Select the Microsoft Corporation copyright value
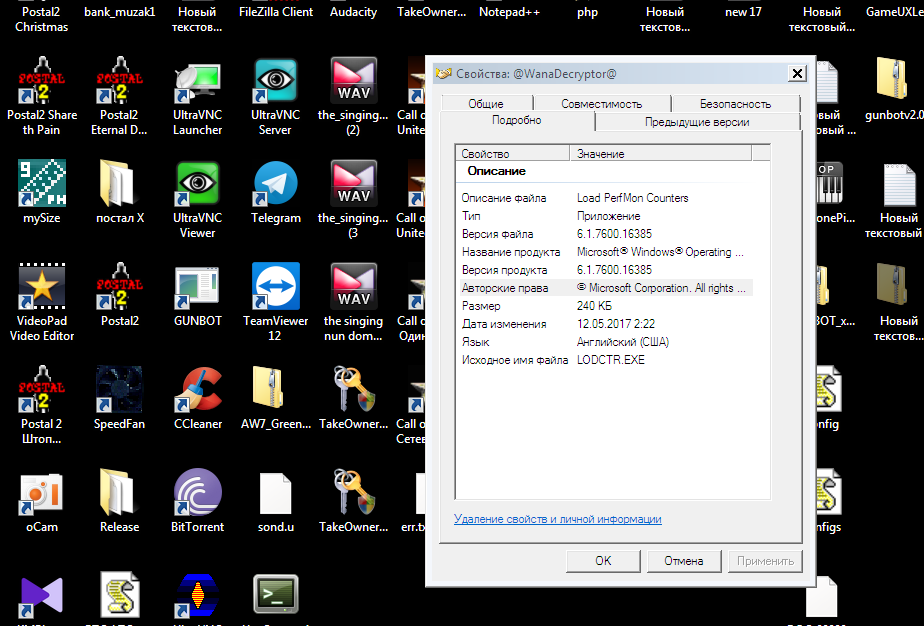This screenshot has height=626, width=924. coord(661,288)
